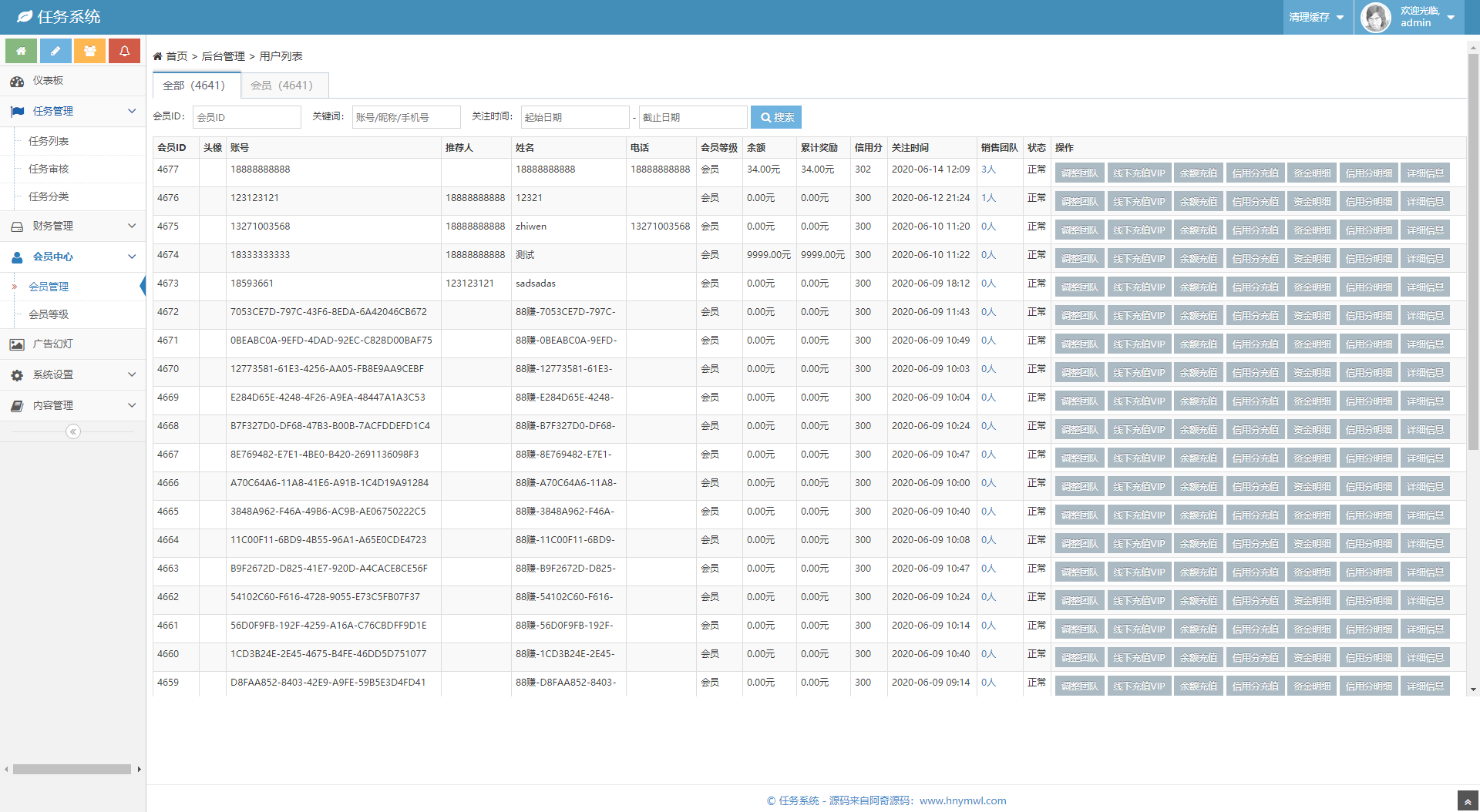Click the 广告幻灯 picture icon

coord(17,344)
